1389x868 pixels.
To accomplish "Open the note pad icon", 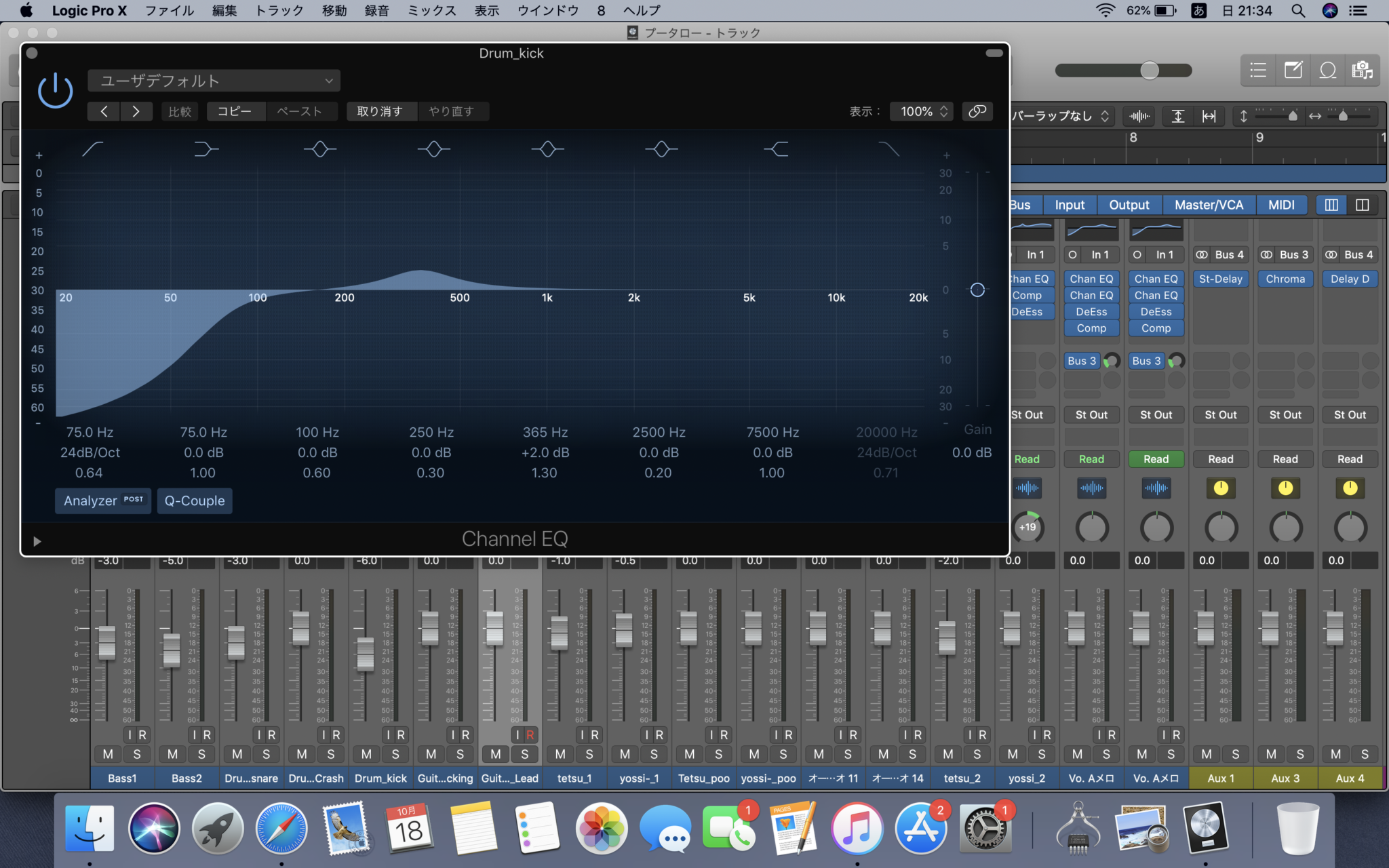I will pyautogui.click(x=1293, y=71).
